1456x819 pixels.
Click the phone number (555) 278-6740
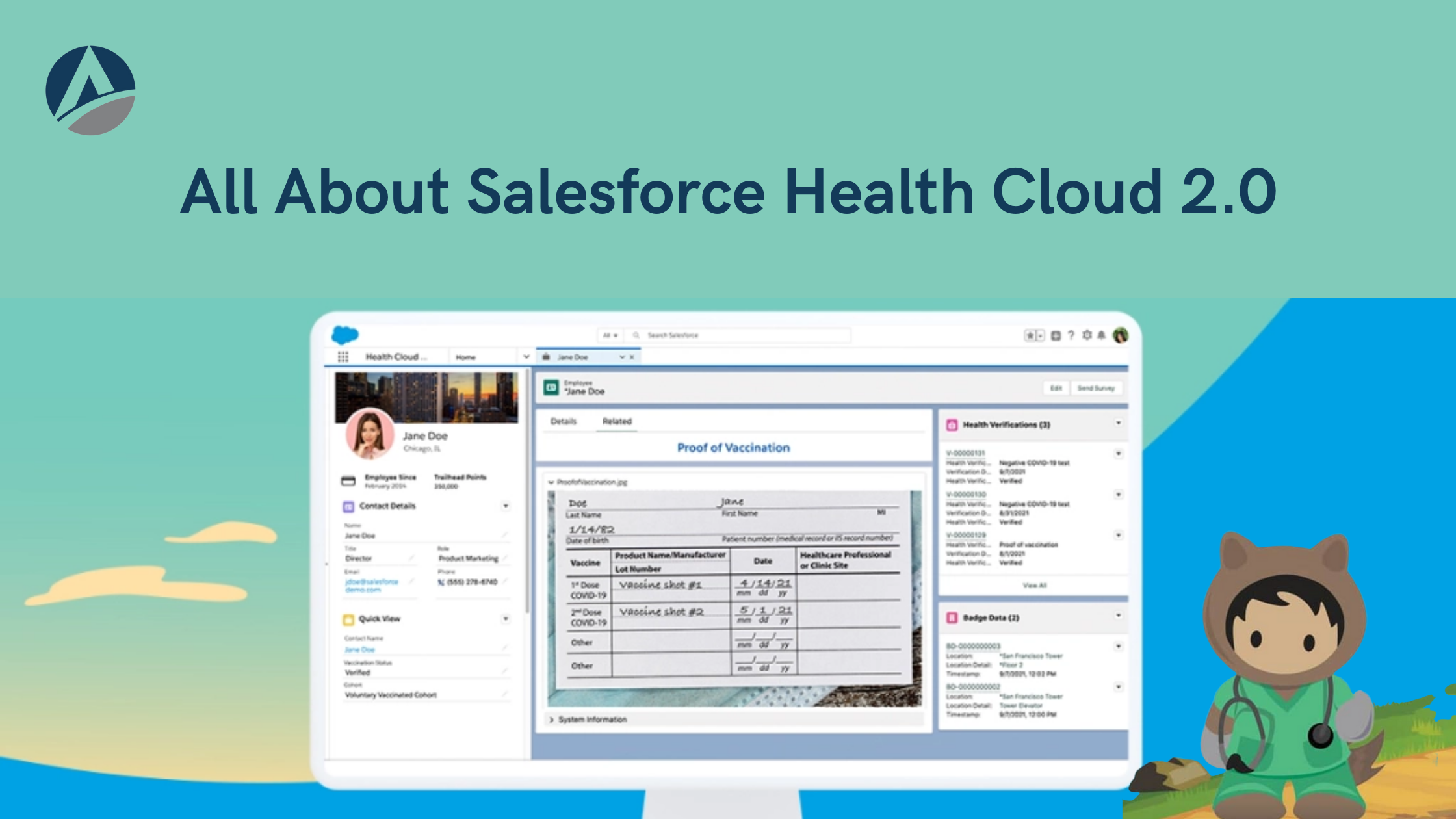pyautogui.click(x=472, y=582)
